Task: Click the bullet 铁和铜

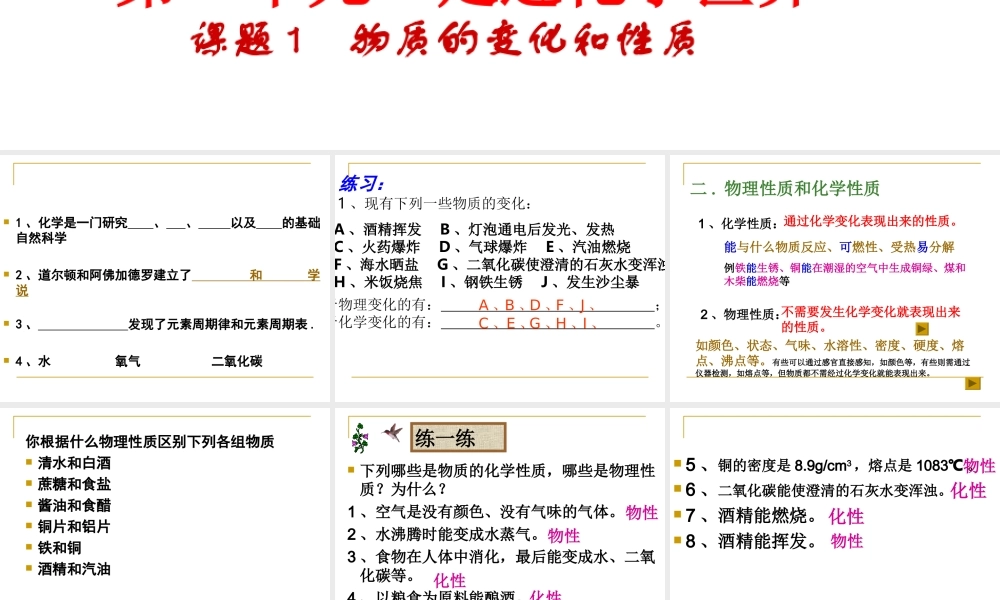Action: pos(59,547)
